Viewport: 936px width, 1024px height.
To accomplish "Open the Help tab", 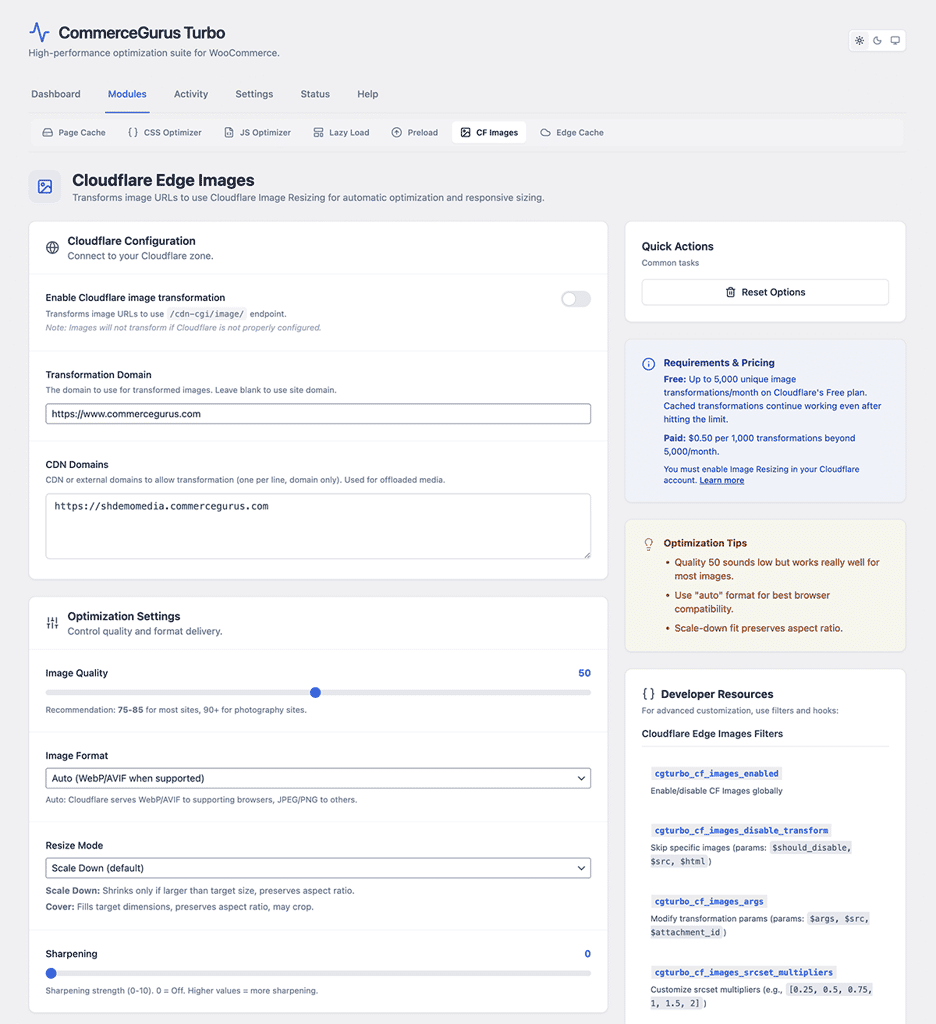I will tap(368, 94).
